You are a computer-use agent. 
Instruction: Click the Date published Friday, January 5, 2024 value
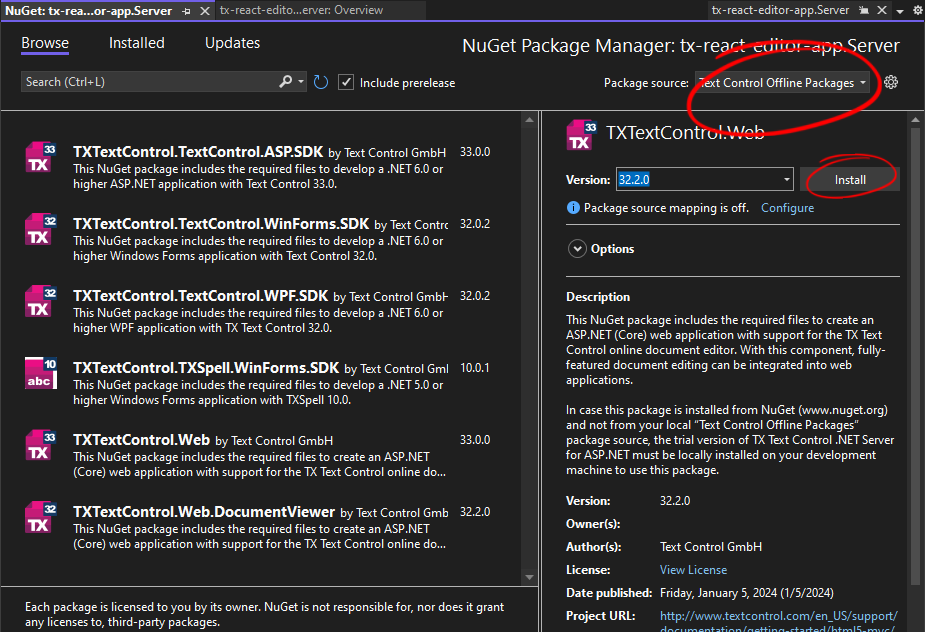(747, 593)
